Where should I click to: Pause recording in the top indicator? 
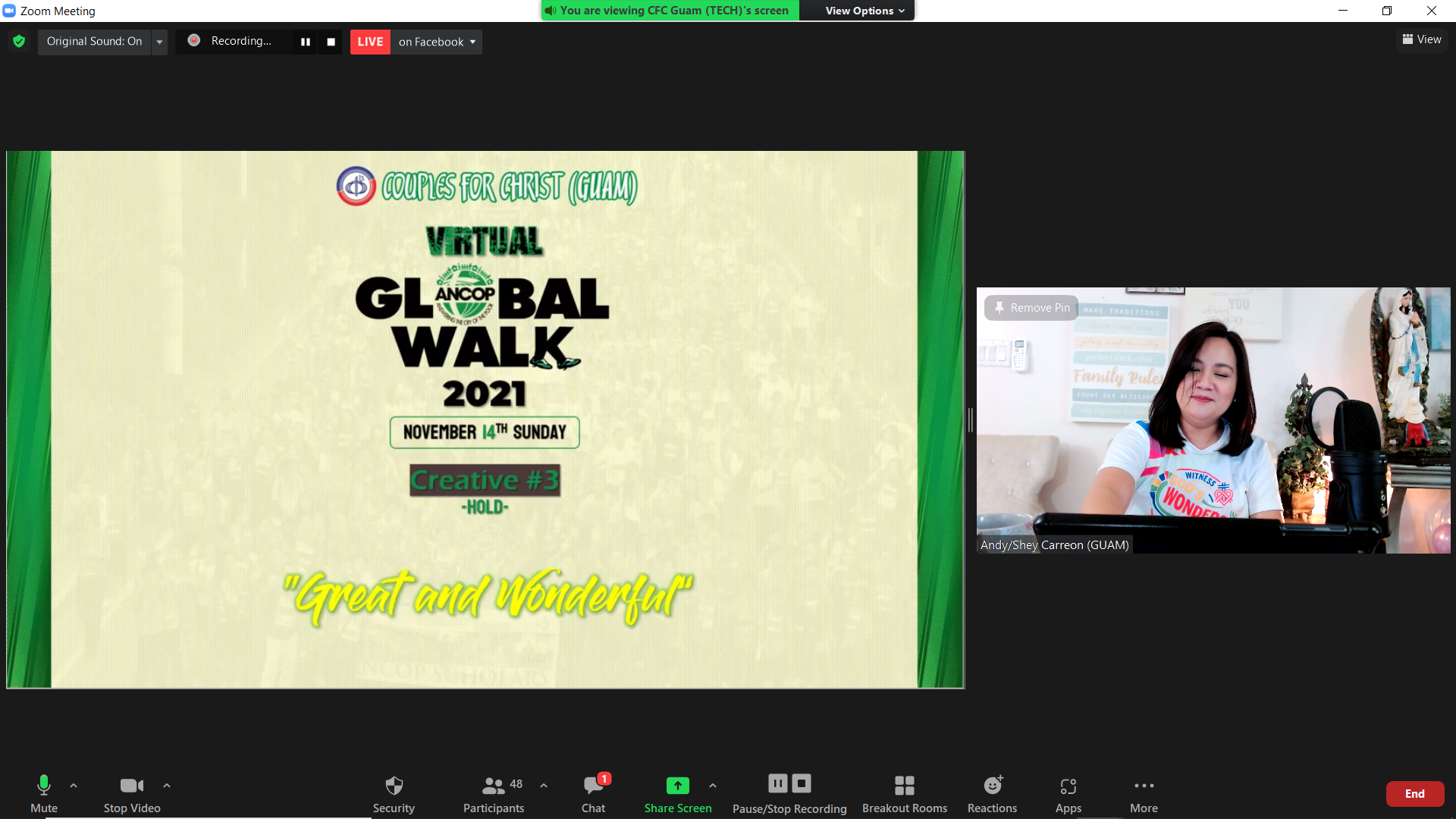point(306,42)
